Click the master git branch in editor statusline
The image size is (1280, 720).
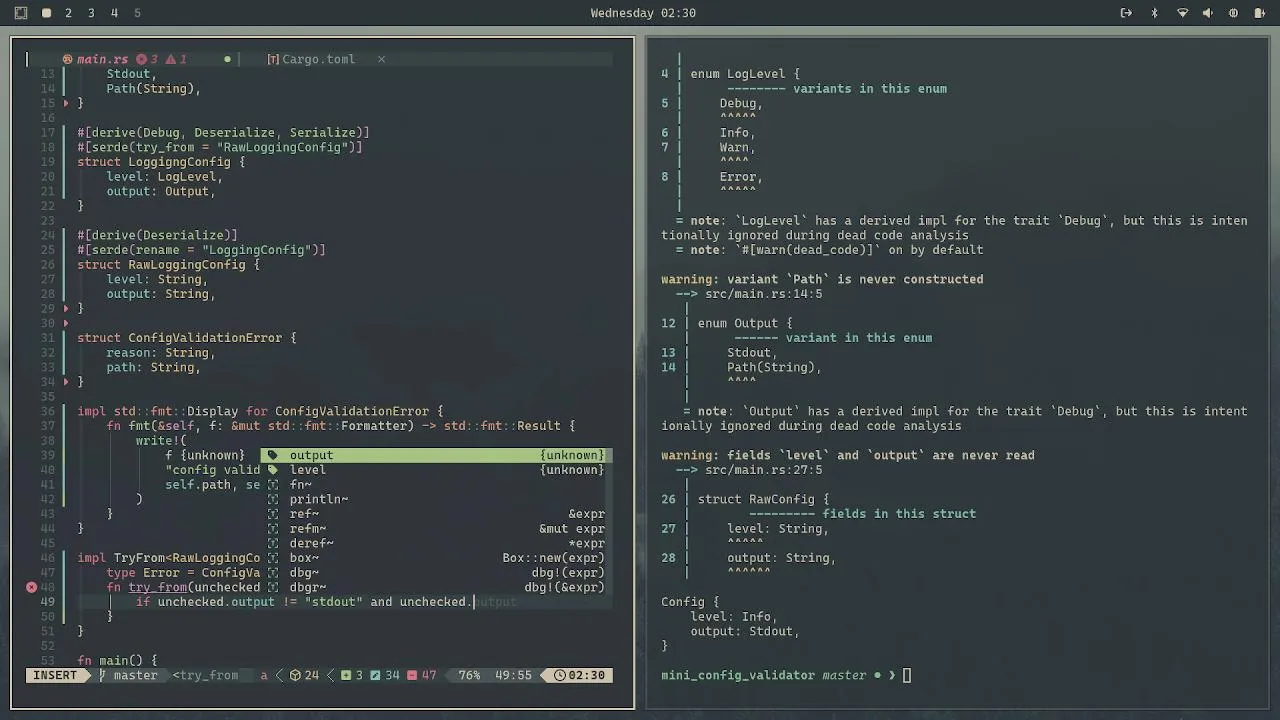pyautogui.click(x=129, y=675)
